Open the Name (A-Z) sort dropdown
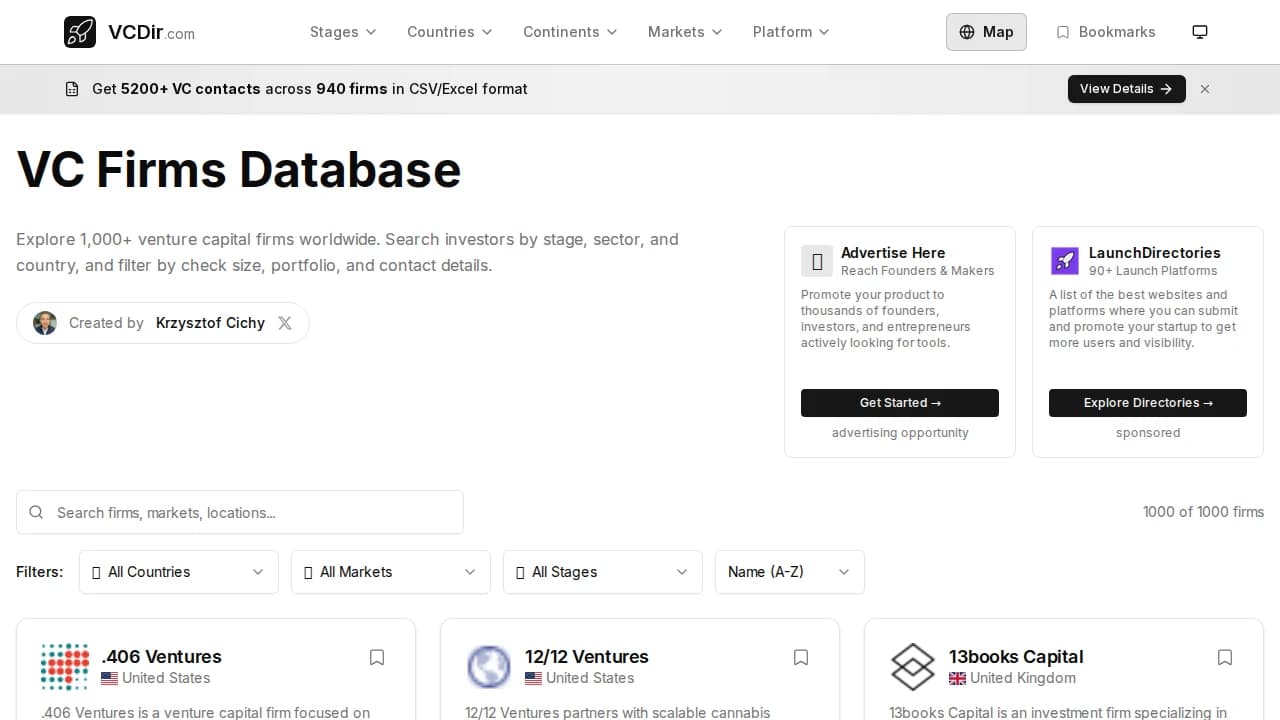 (789, 572)
